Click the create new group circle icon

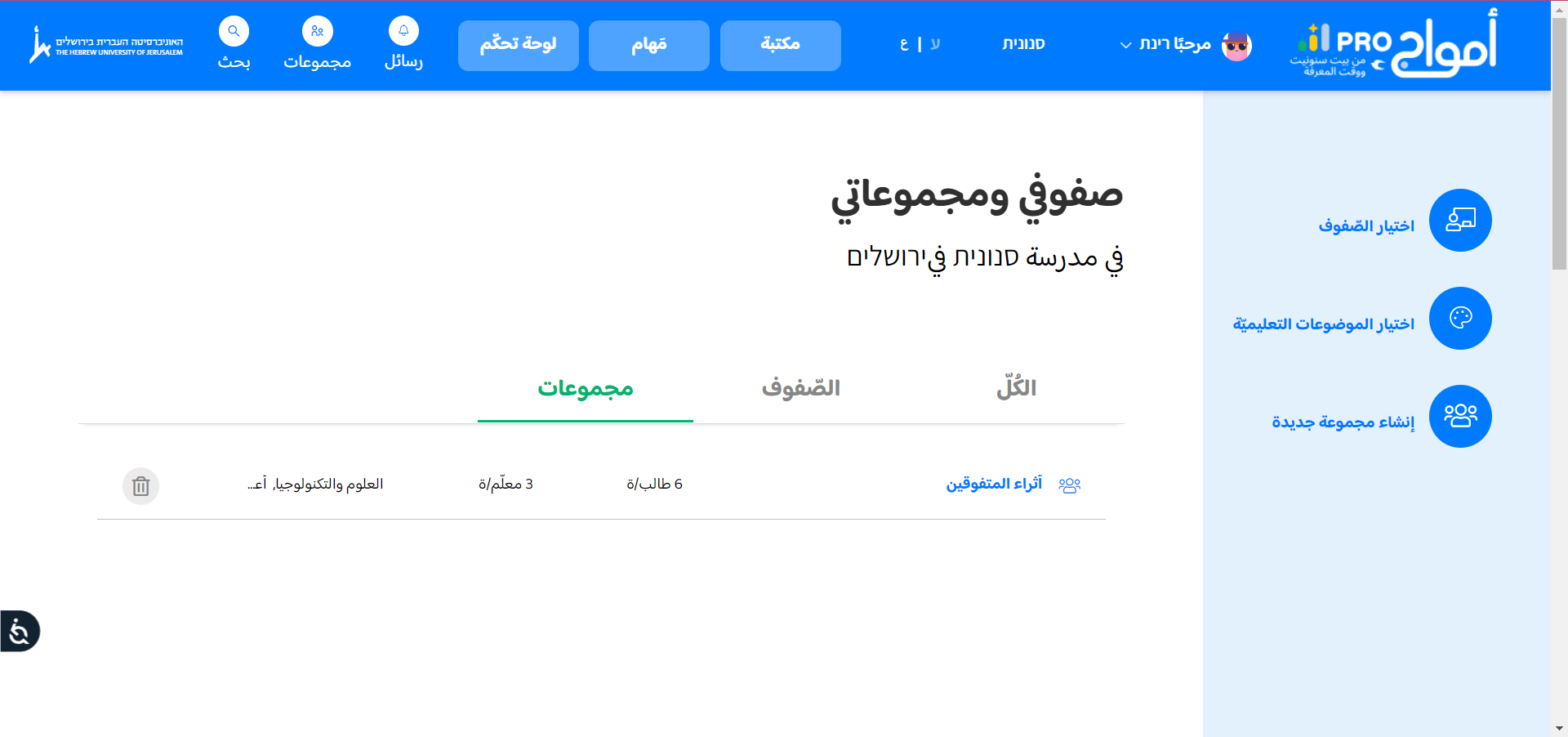(1459, 416)
